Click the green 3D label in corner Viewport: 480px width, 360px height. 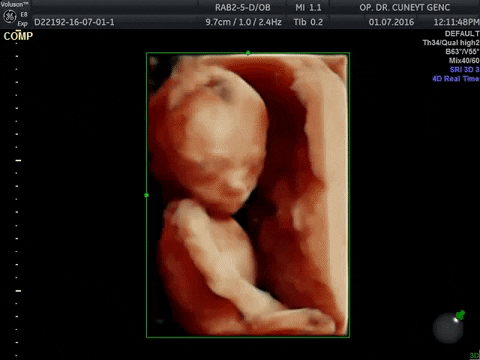coord(475,355)
